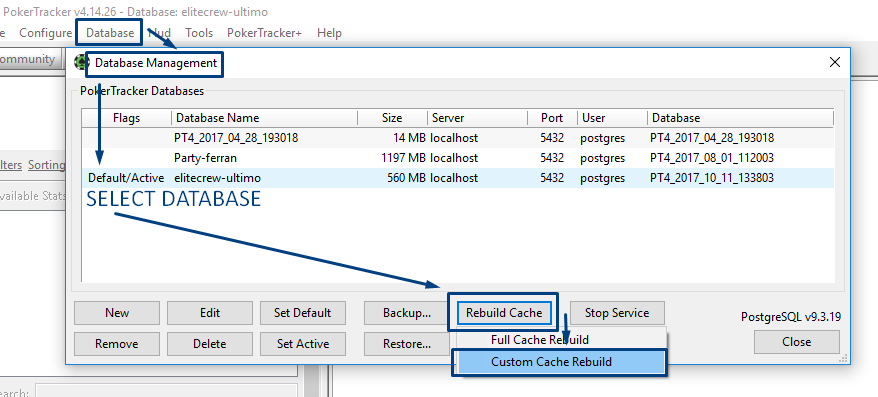Click the Delete button
The width and height of the screenshot is (878, 397).
210,344
